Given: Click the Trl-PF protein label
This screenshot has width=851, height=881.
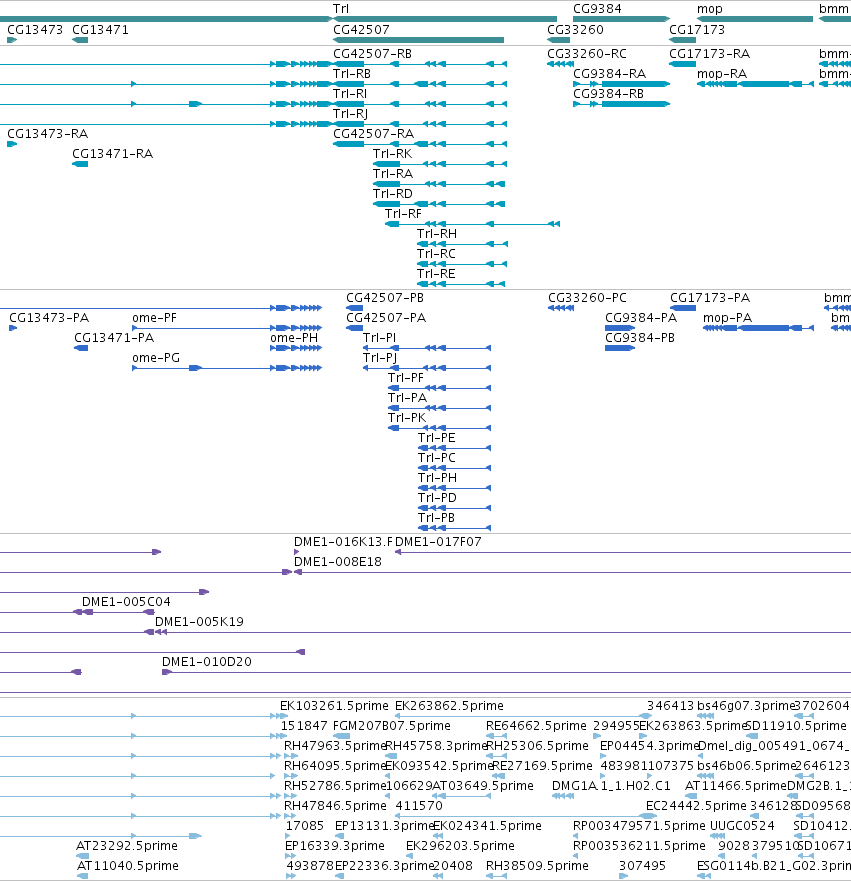Looking at the screenshot, I should (406, 378).
